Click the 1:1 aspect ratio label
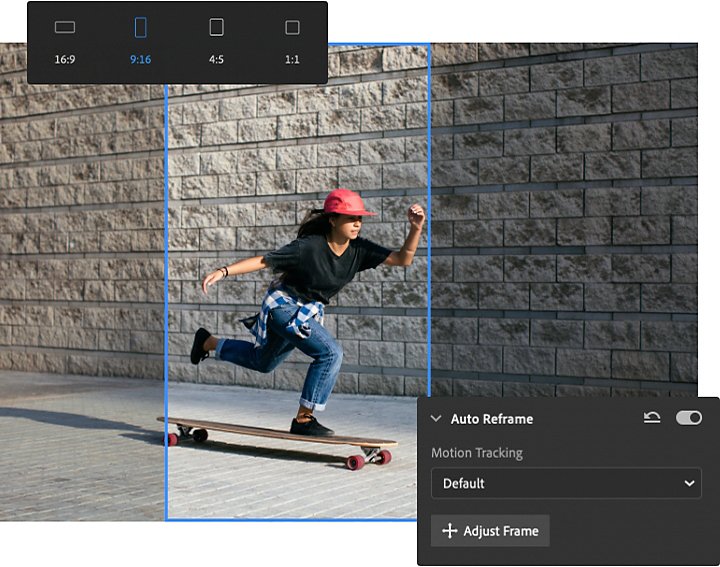Screen dimensions: 720x567 click(x=292, y=60)
